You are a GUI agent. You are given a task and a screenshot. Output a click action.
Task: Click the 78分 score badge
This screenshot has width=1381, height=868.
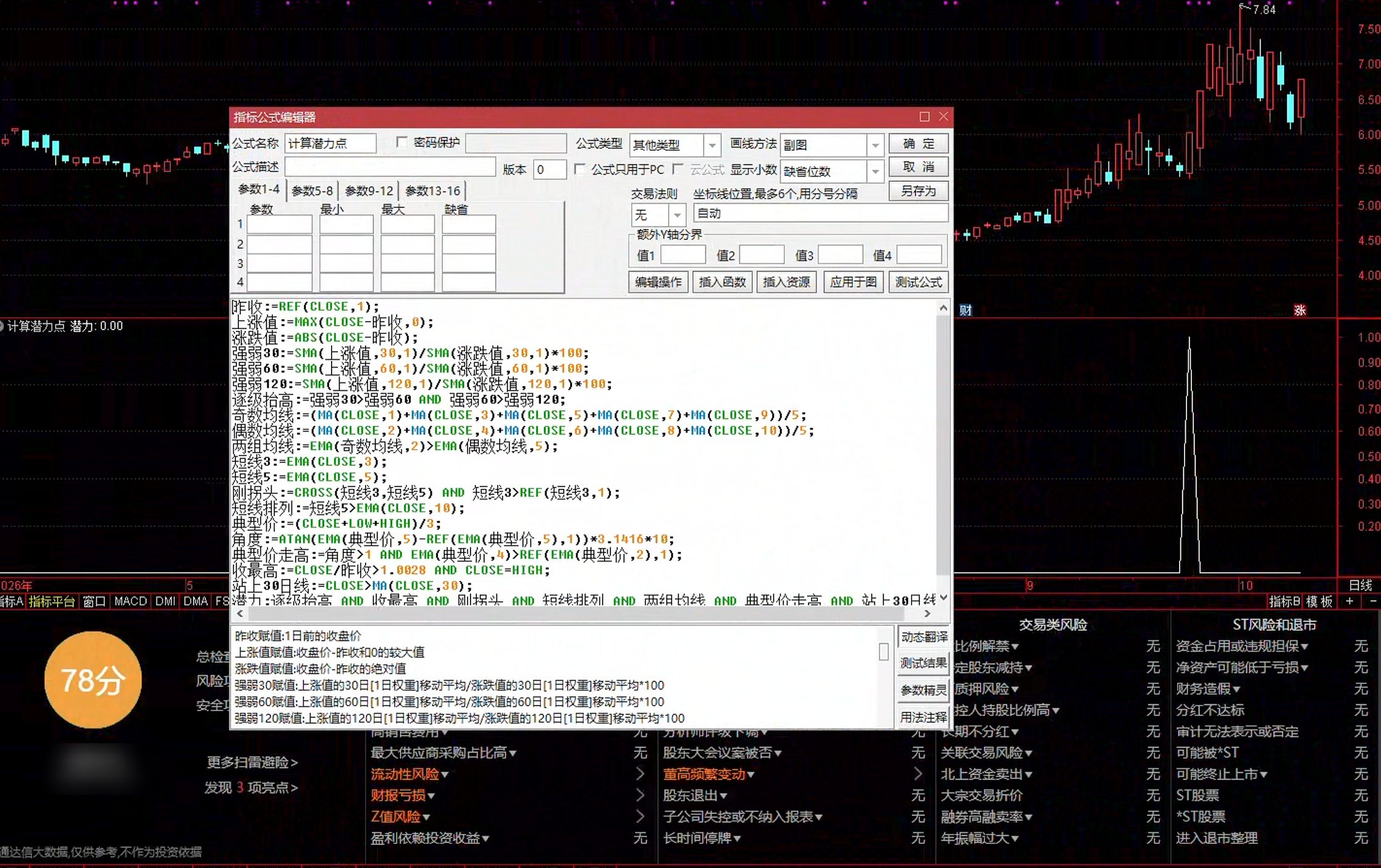[x=93, y=680]
